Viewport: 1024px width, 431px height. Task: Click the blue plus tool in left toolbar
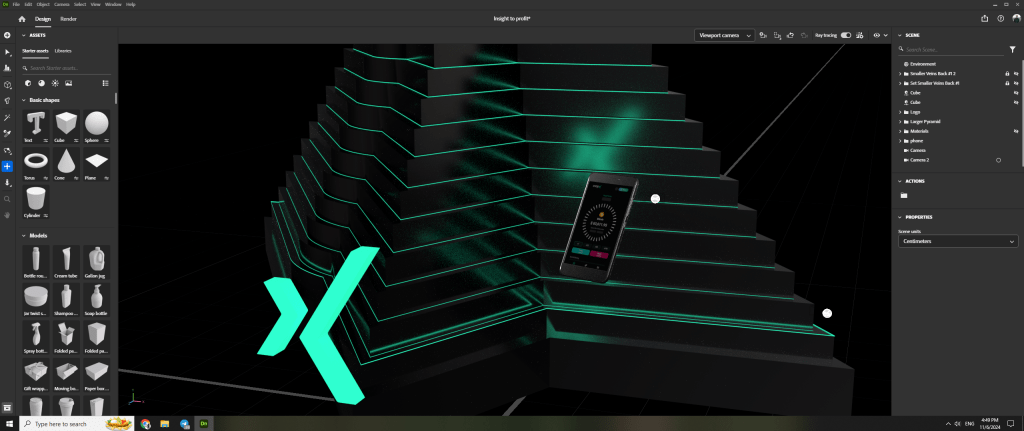(x=7, y=166)
